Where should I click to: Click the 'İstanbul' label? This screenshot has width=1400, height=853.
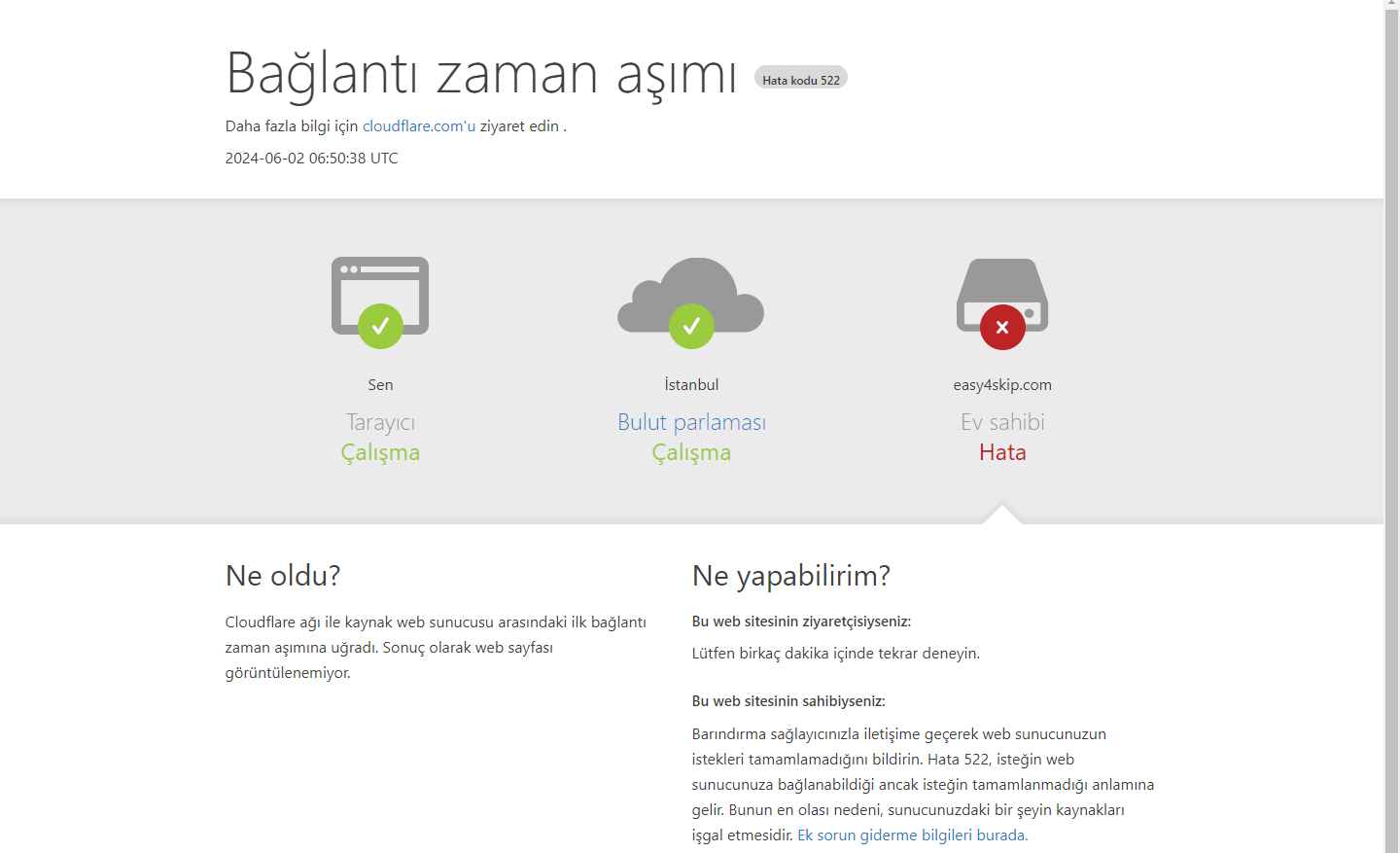(691, 384)
